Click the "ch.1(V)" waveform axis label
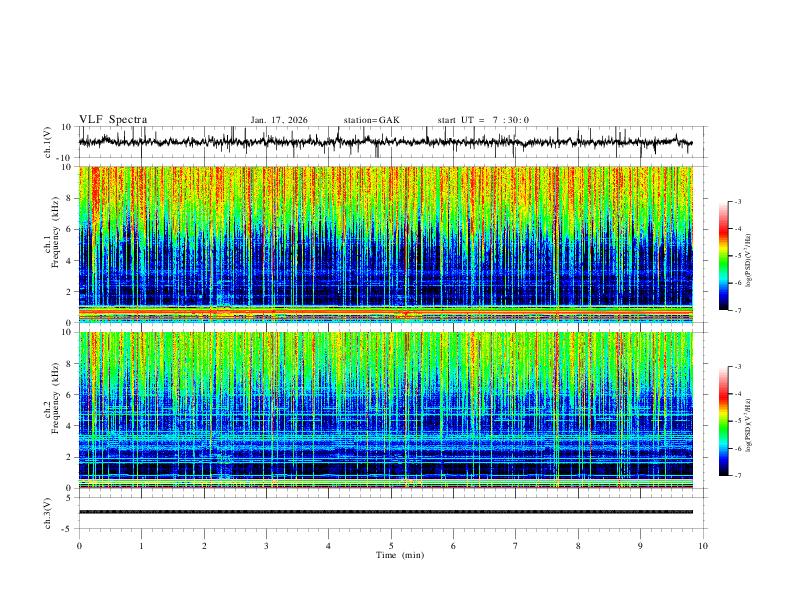Screen dimensions: 792x612 click(47, 142)
